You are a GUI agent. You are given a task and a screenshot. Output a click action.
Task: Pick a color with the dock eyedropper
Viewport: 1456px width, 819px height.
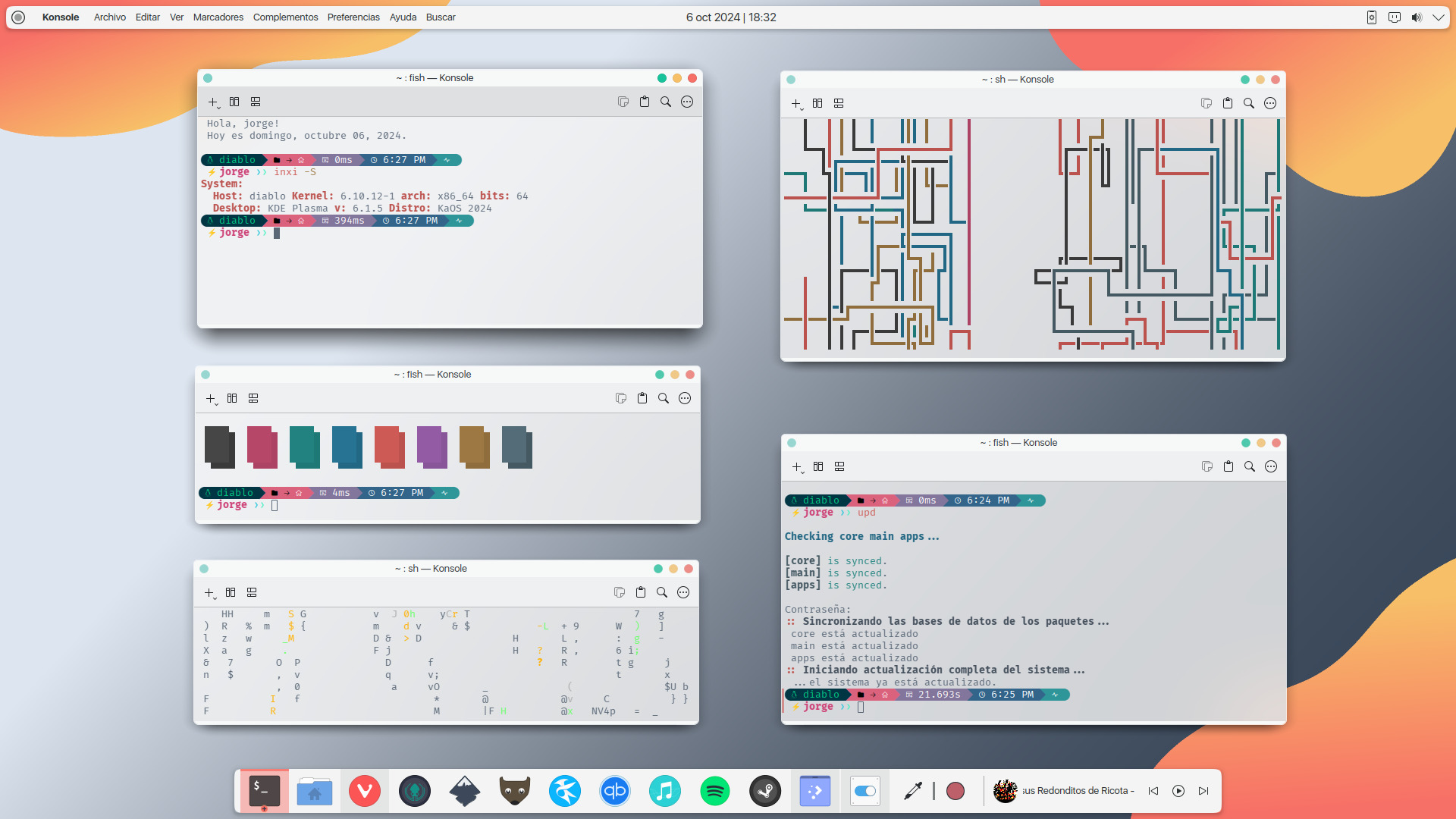pos(913,791)
